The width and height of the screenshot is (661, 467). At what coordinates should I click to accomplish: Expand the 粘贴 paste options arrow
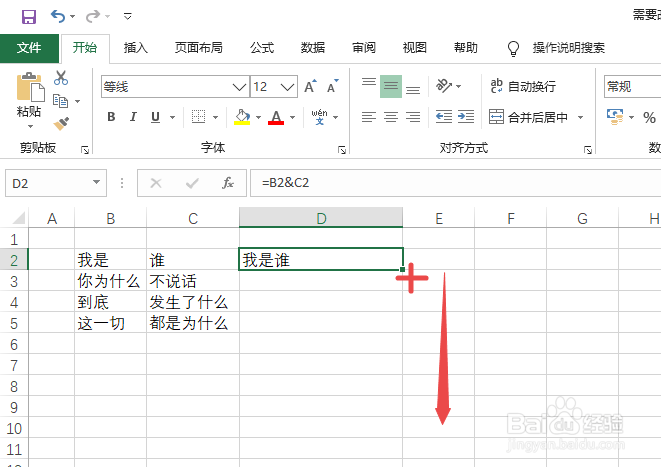click(x=30, y=126)
